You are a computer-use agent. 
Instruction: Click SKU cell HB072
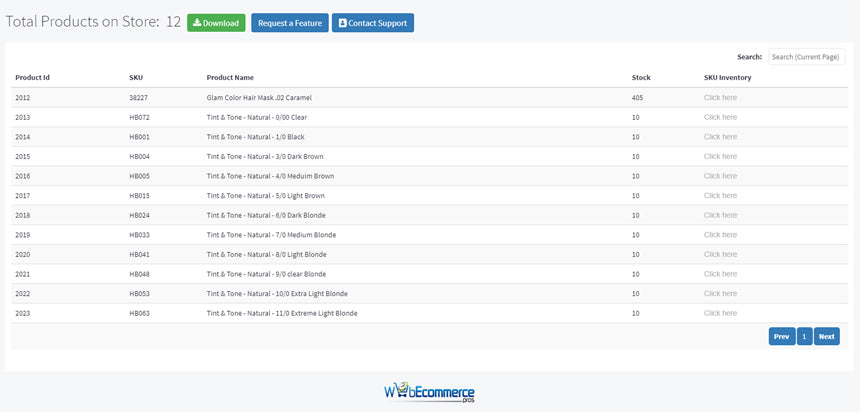click(139, 117)
